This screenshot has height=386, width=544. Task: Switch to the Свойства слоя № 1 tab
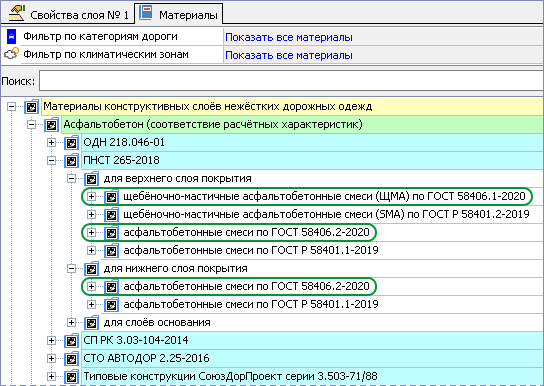[x=68, y=14]
